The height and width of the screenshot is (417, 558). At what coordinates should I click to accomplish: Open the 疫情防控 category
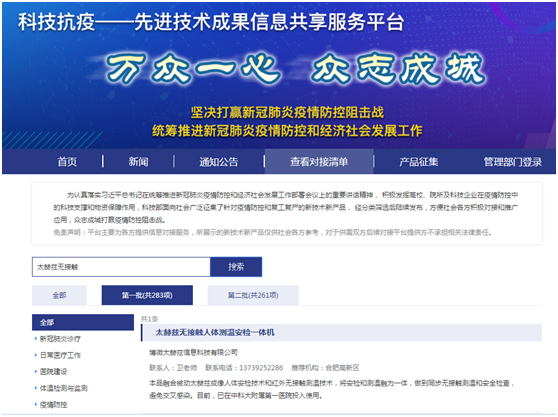[53, 405]
